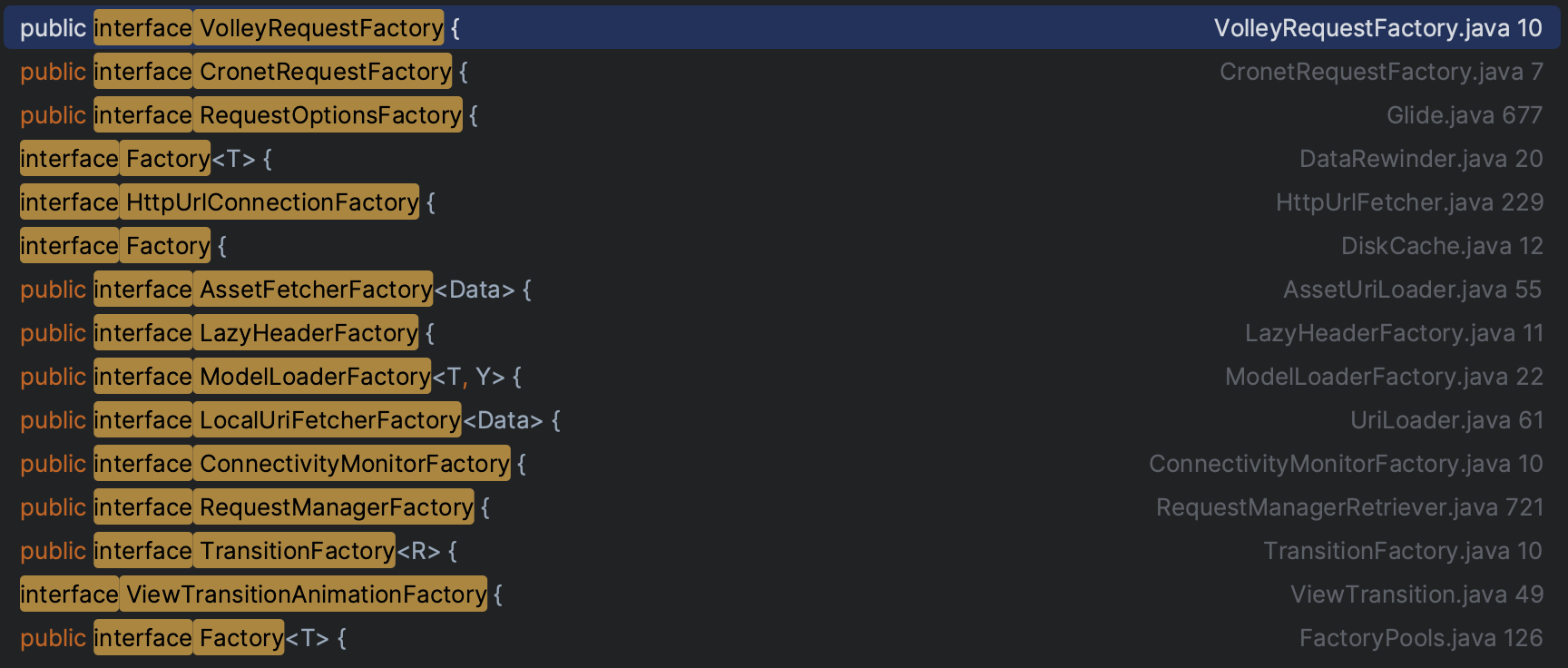
Task: Open the HttpUrlConnectionFactory interface match
Action: pos(272,202)
